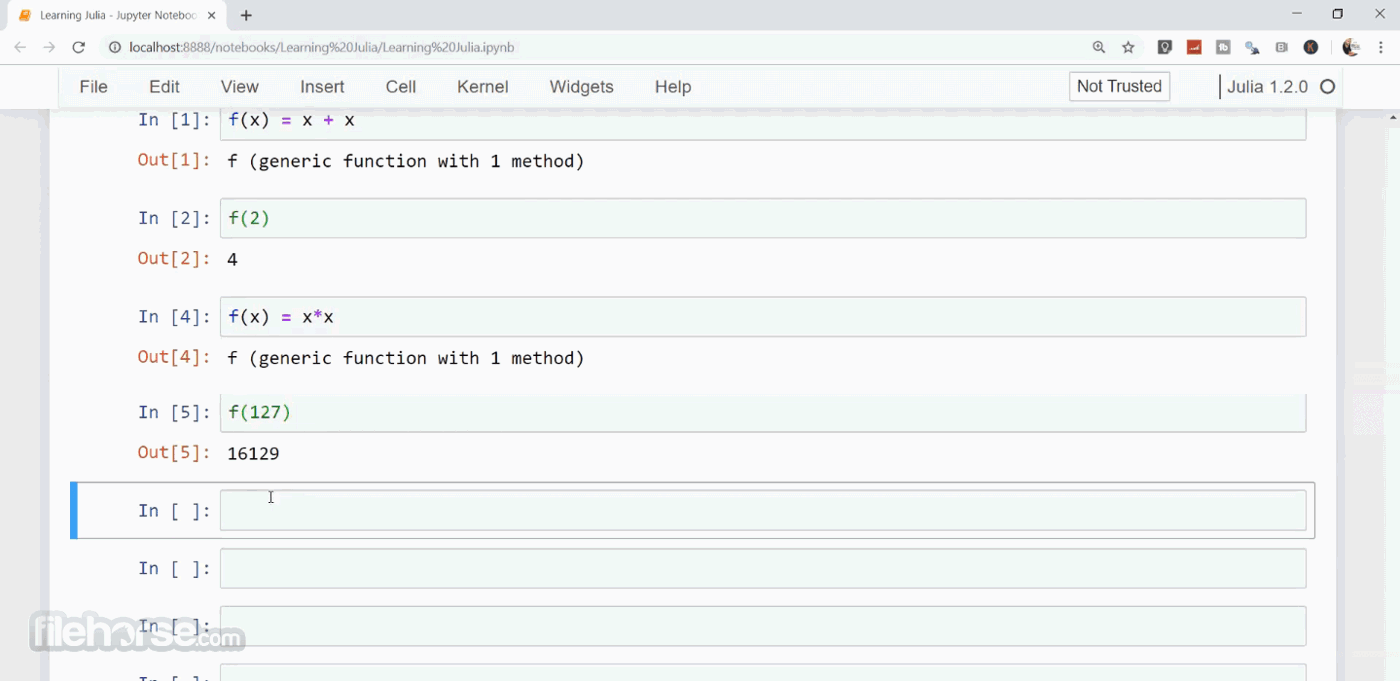
Task: Open the Widgets menu
Action: click(581, 87)
